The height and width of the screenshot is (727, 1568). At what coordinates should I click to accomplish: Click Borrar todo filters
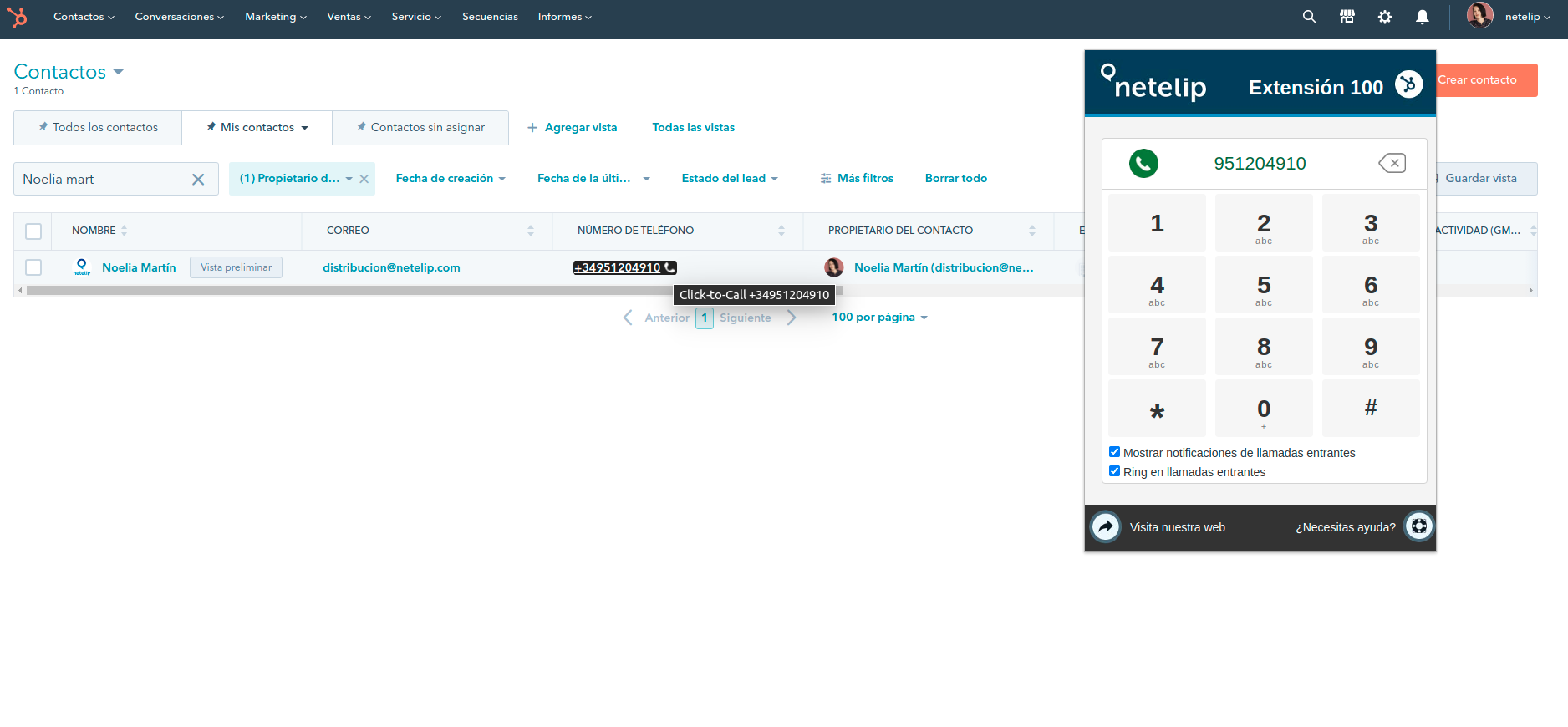point(955,179)
